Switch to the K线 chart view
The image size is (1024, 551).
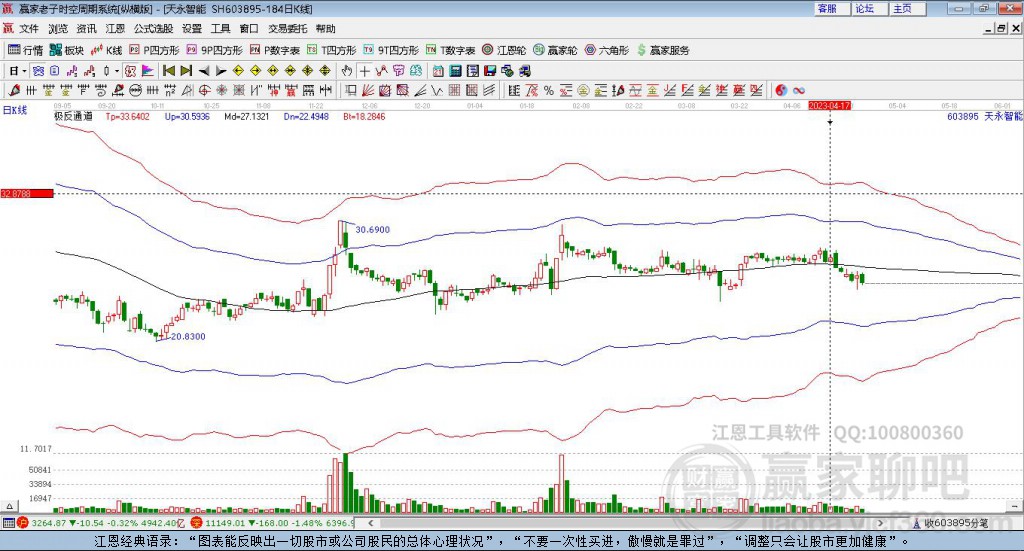106,50
